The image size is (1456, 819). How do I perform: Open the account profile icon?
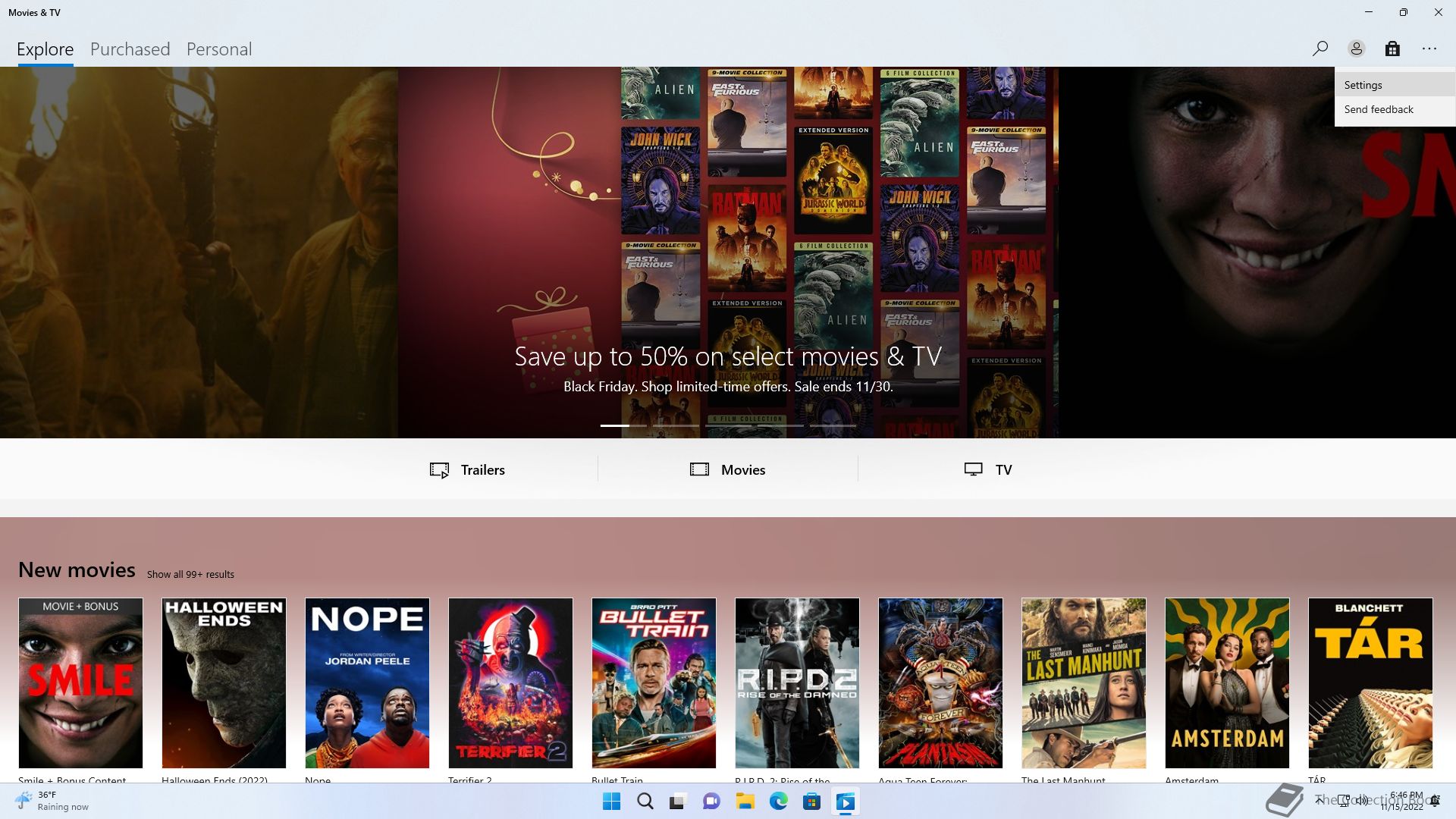pos(1356,49)
